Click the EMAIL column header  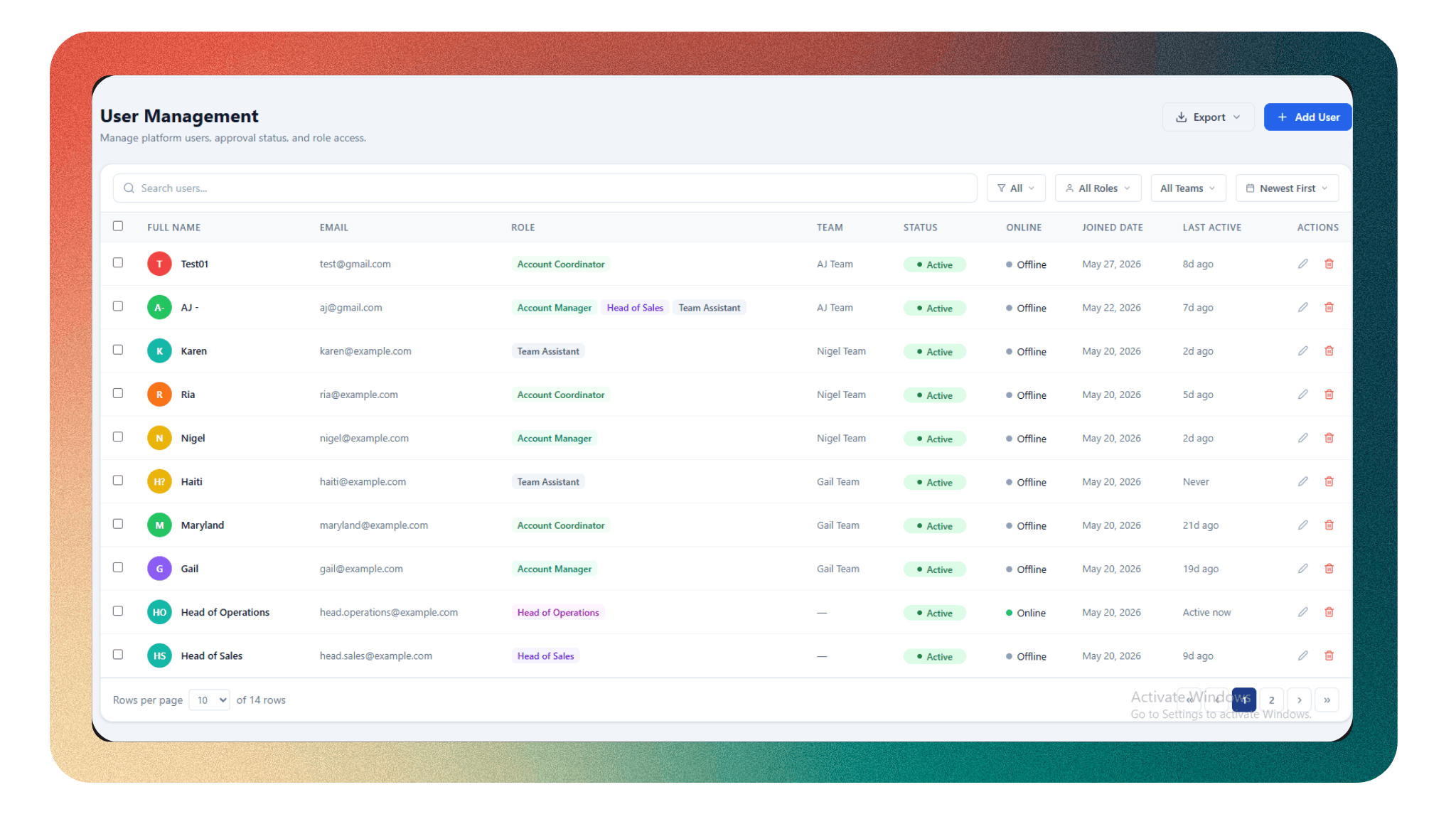point(334,227)
